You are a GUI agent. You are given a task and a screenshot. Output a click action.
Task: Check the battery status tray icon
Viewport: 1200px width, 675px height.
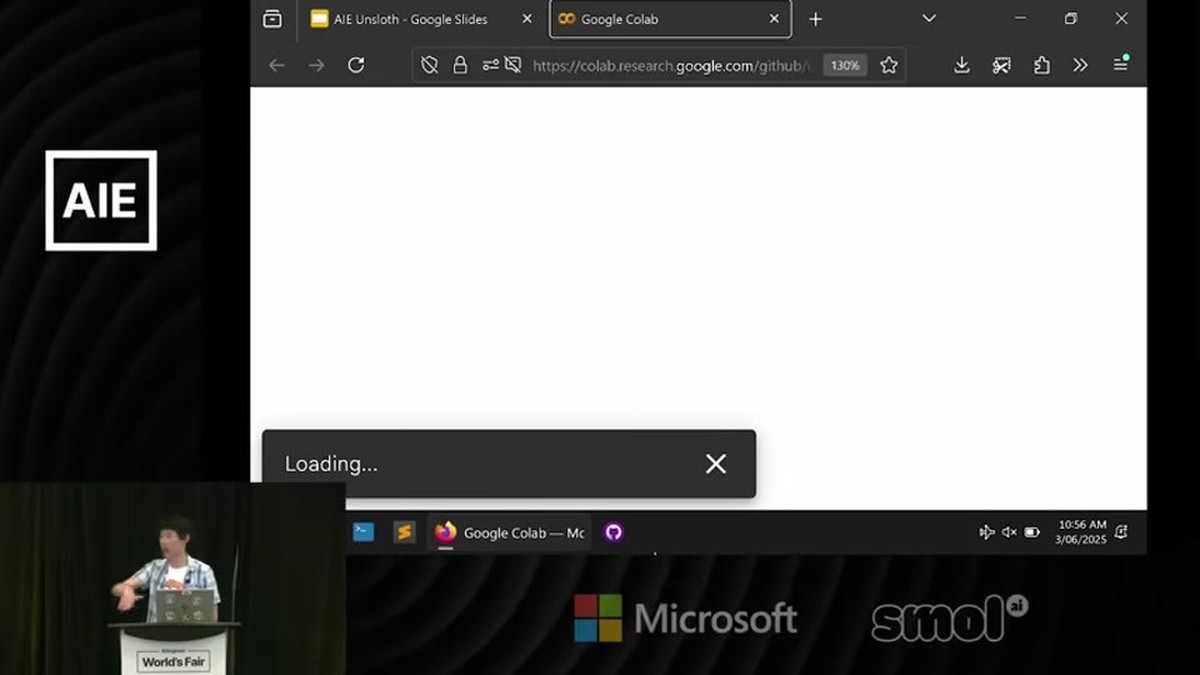coord(1032,532)
